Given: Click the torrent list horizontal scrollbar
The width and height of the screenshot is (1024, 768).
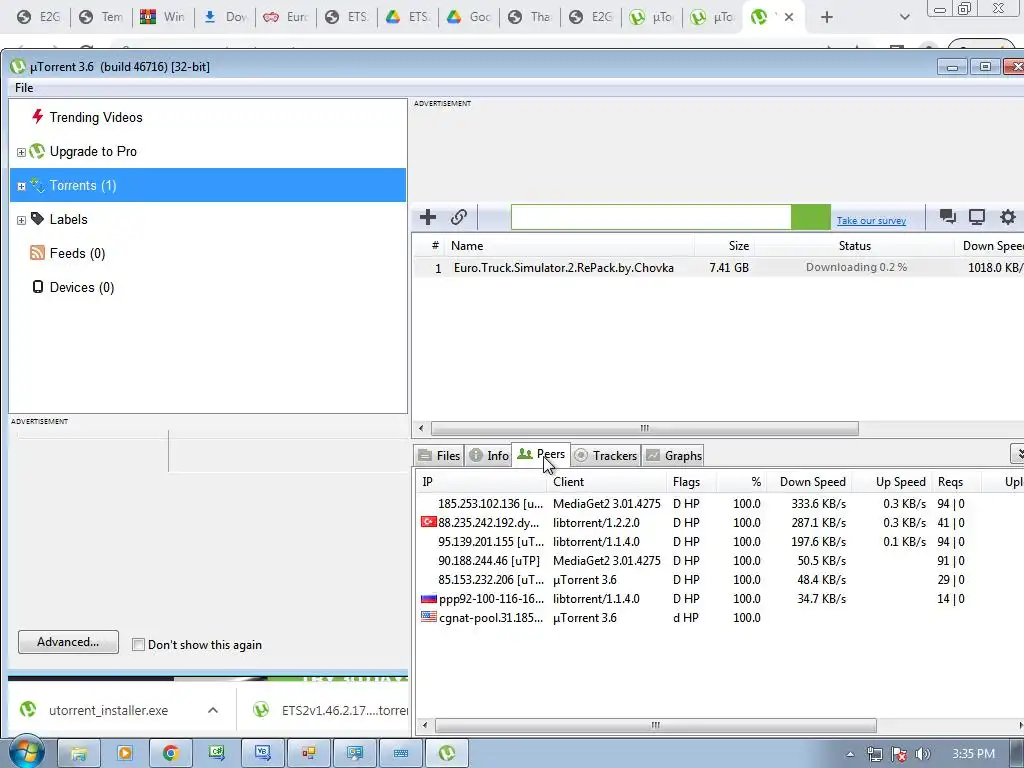Looking at the screenshot, I should pos(645,428).
